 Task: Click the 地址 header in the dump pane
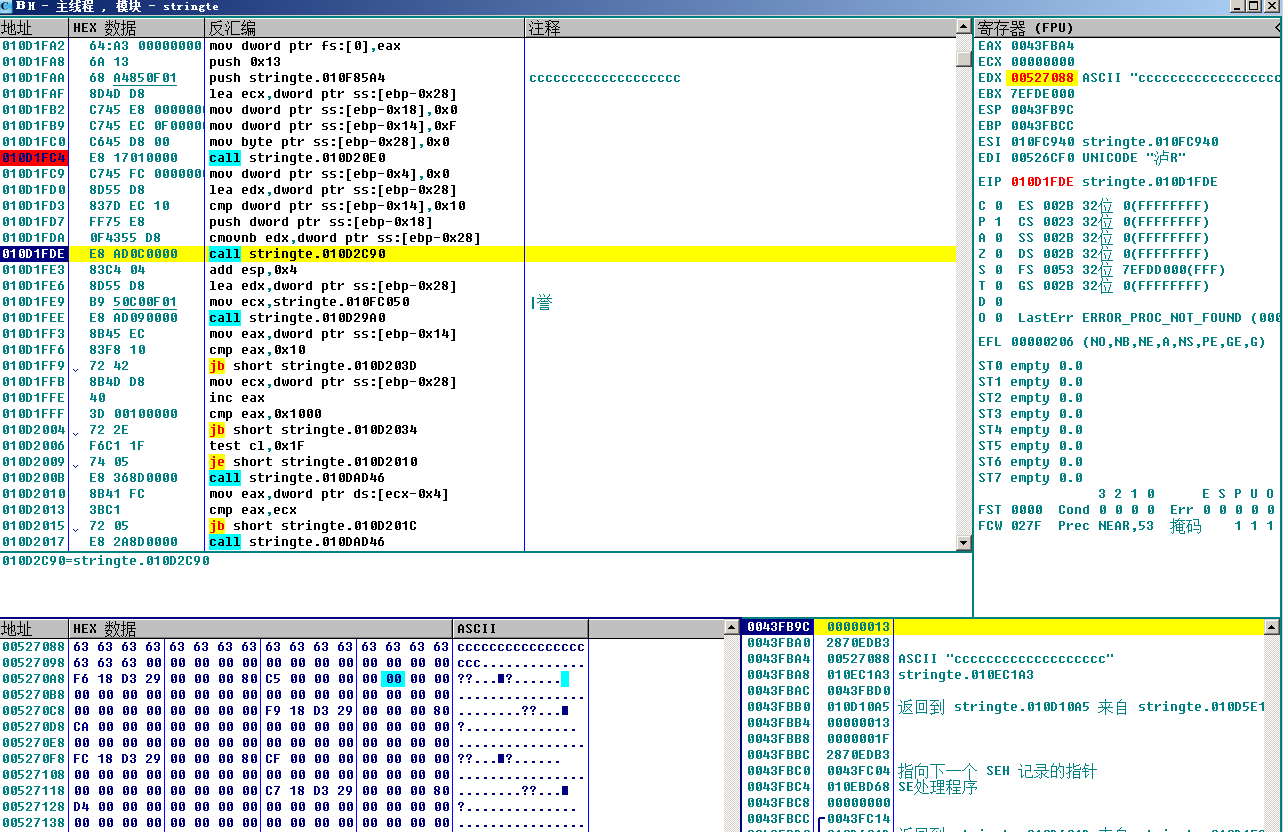35,628
